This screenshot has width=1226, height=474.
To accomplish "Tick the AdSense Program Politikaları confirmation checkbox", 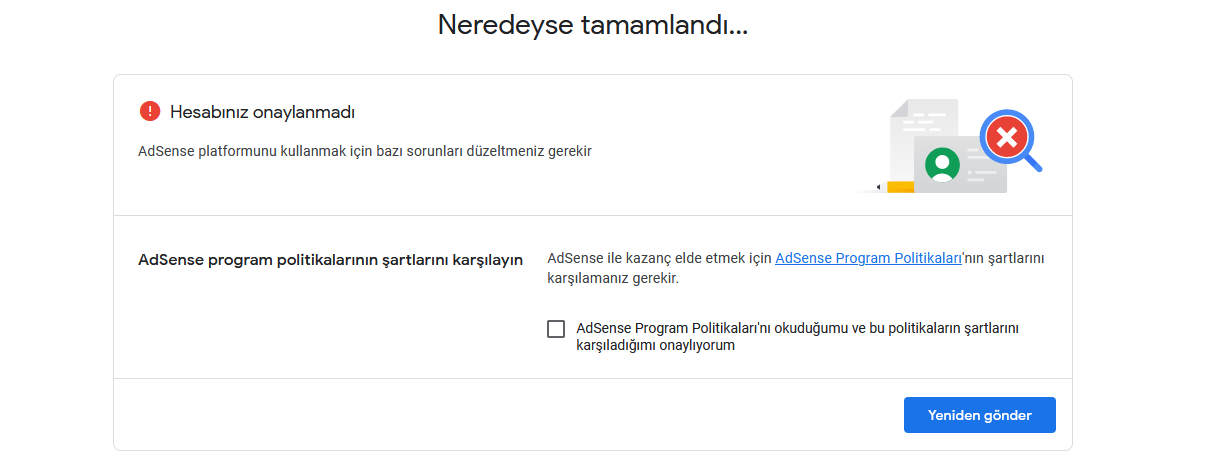I will 556,329.
